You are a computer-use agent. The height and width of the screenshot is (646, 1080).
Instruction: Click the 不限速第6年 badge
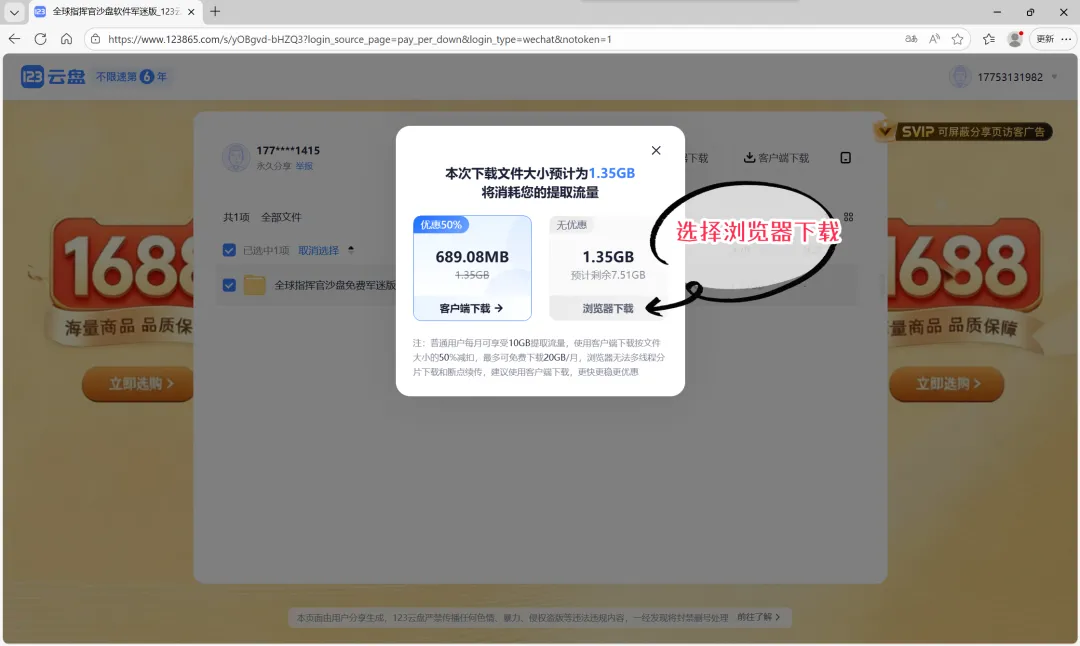pyautogui.click(x=131, y=76)
